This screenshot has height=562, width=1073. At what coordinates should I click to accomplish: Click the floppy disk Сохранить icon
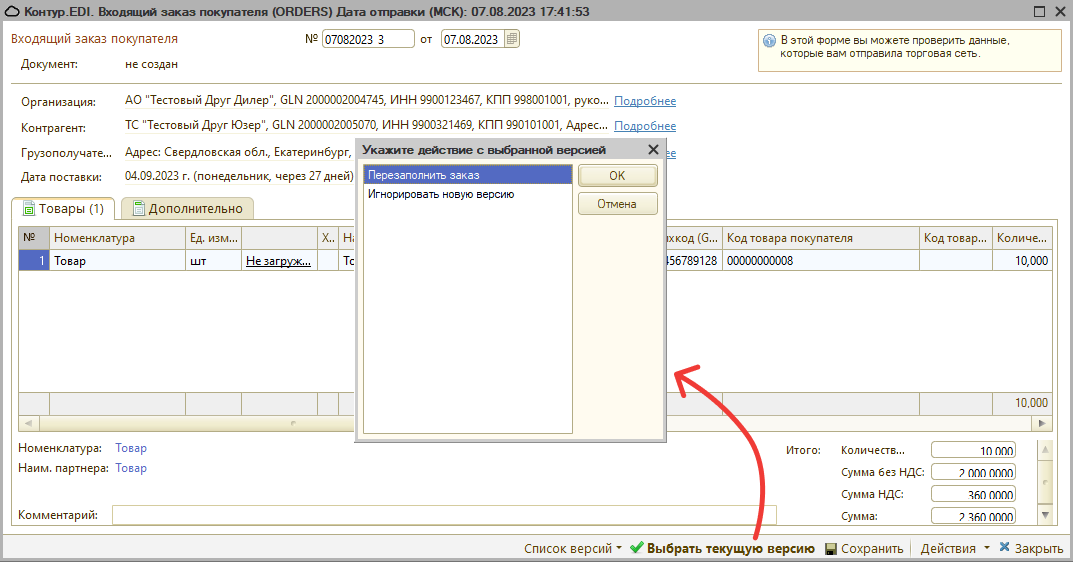coord(832,549)
